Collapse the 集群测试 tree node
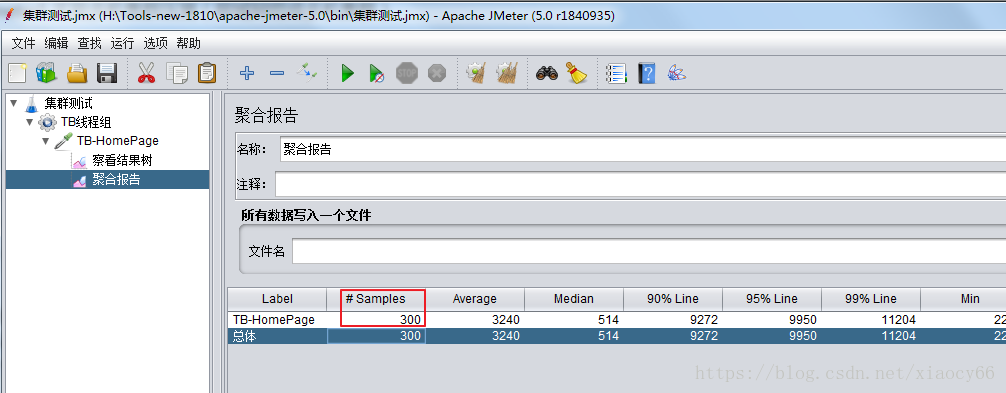Screen dimensions: 1006x393 coord(14,103)
